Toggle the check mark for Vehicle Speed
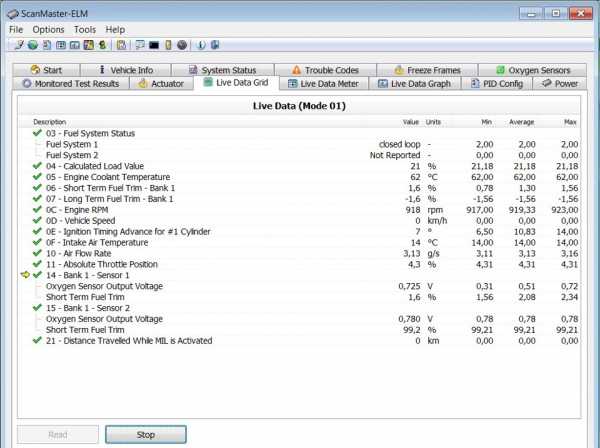This screenshot has width=600, height=448. pyautogui.click(x=37, y=221)
